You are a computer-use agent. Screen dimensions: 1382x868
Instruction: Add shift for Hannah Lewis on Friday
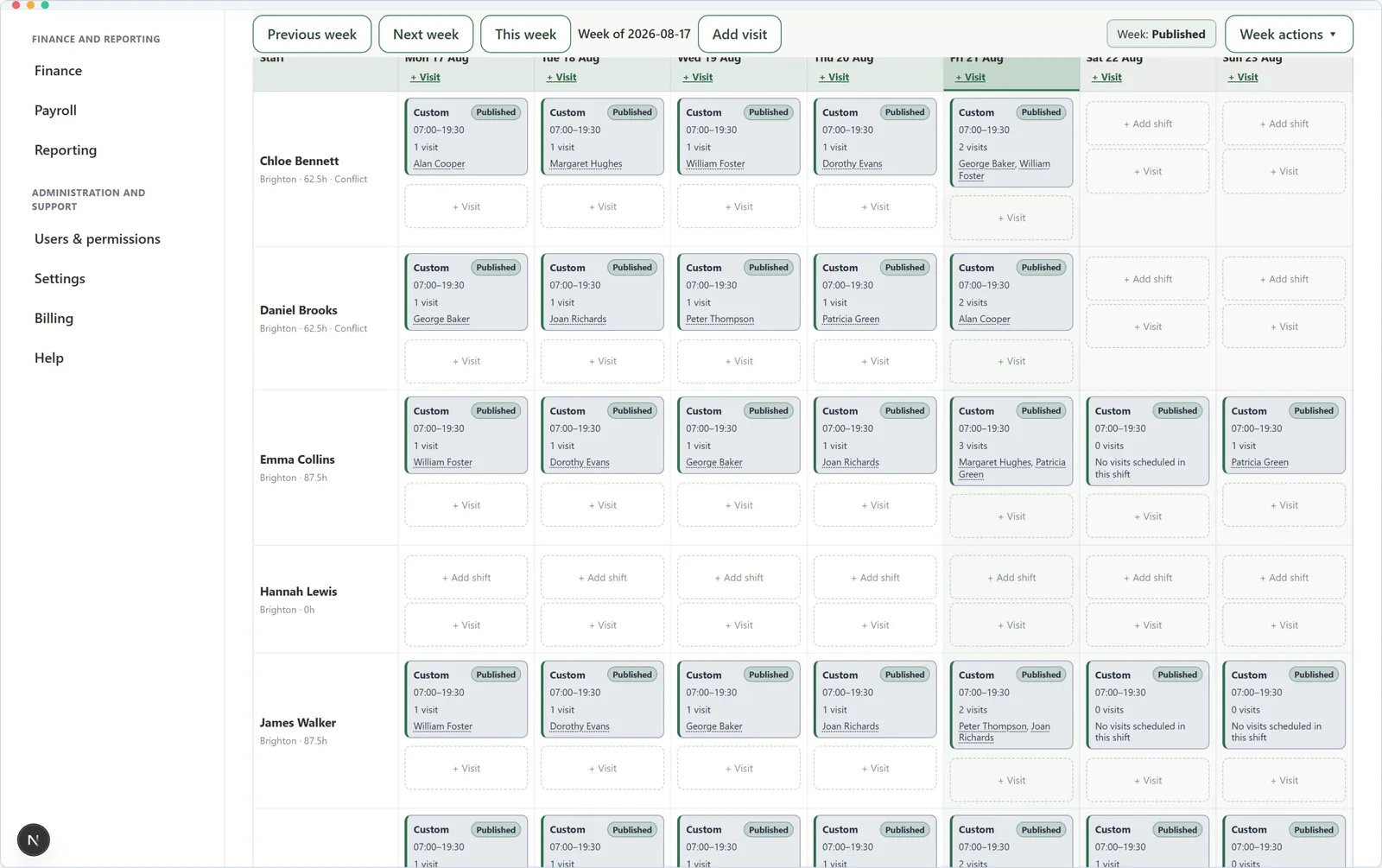(1011, 578)
